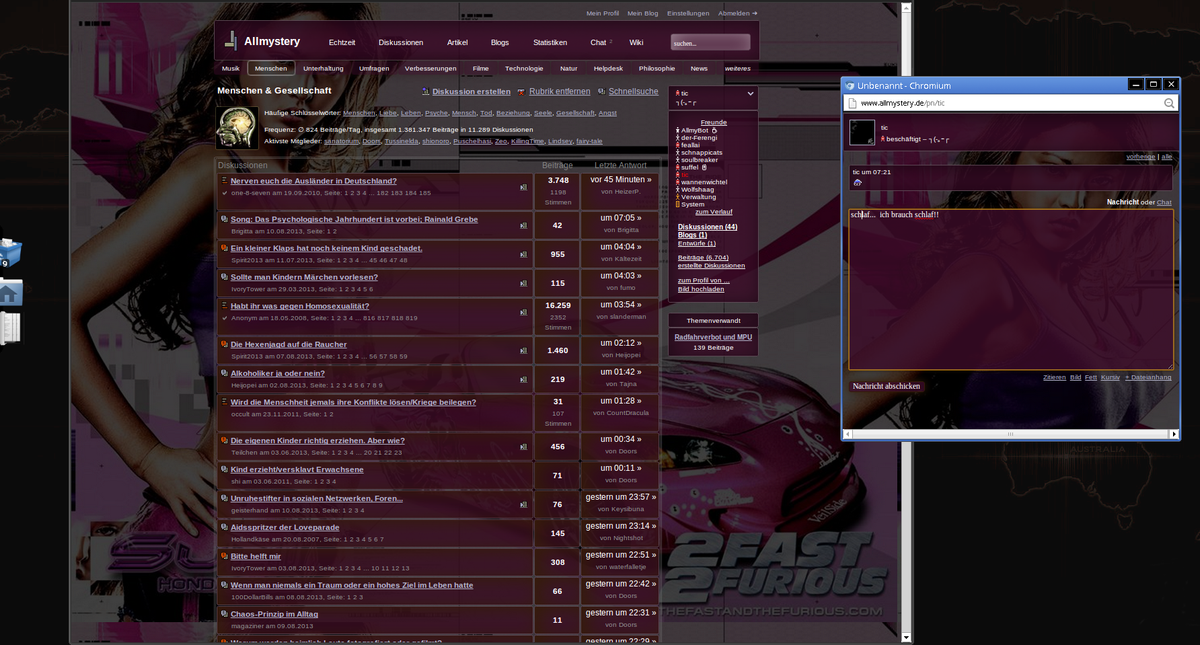Open the file cabinet desktop icon
The height and width of the screenshot is (645, 1200).
tap(10, 328)
